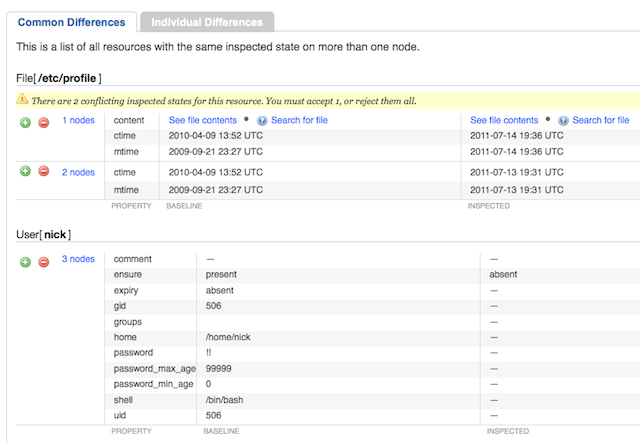Select the User[nick] resource heading
The width and height of the screenshot is (640, 443).
[44, 234]
